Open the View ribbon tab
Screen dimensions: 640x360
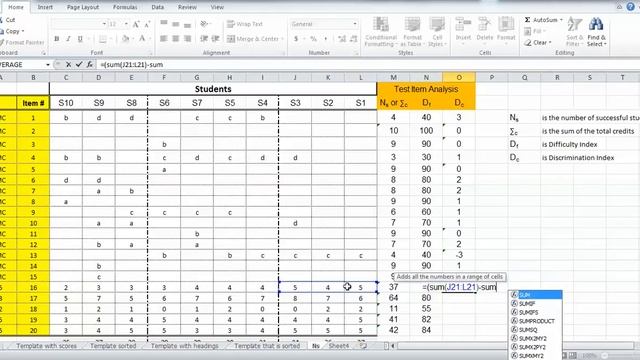[x=217, y=7]
